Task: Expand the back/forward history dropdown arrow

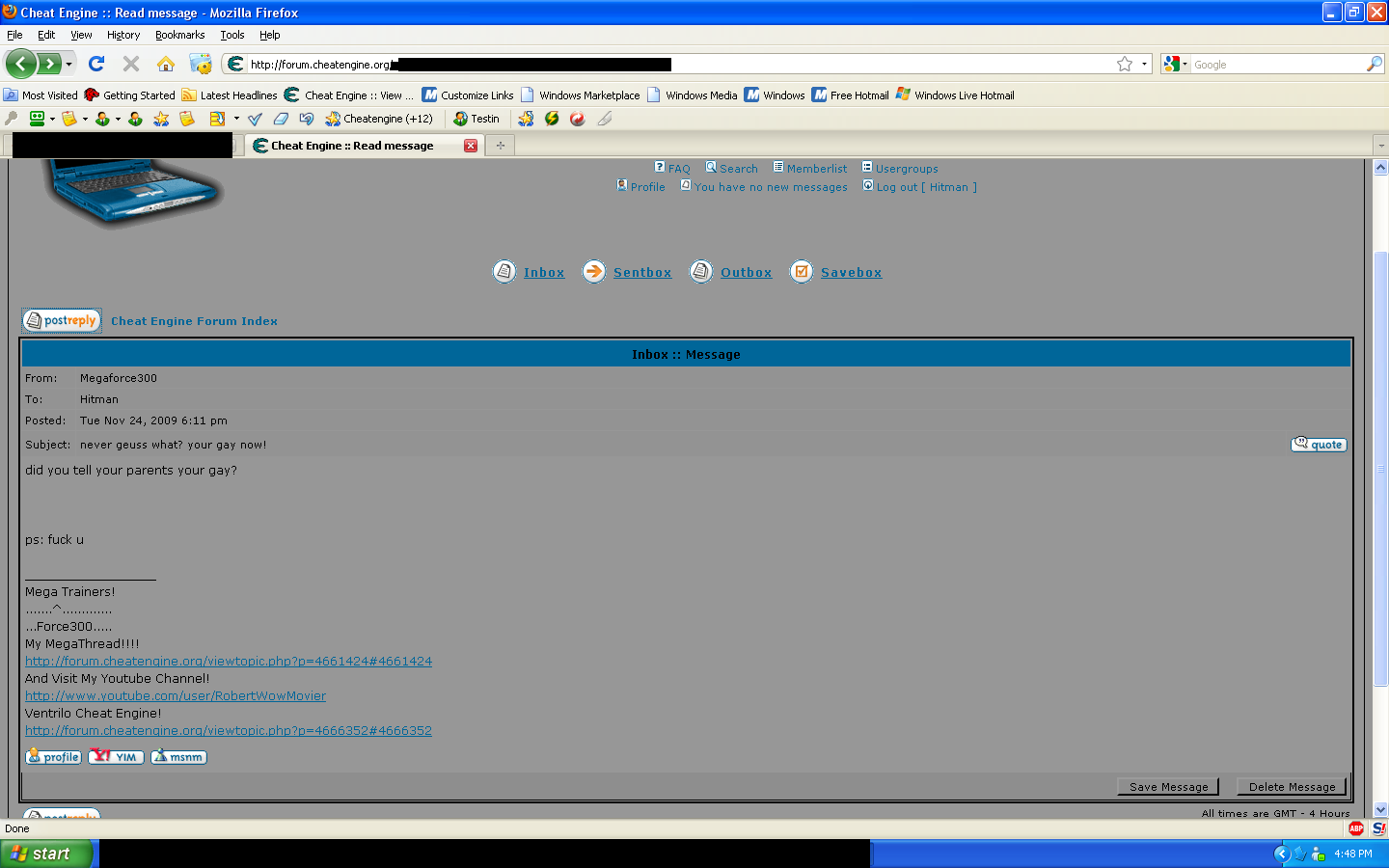Action: point(68,65)
